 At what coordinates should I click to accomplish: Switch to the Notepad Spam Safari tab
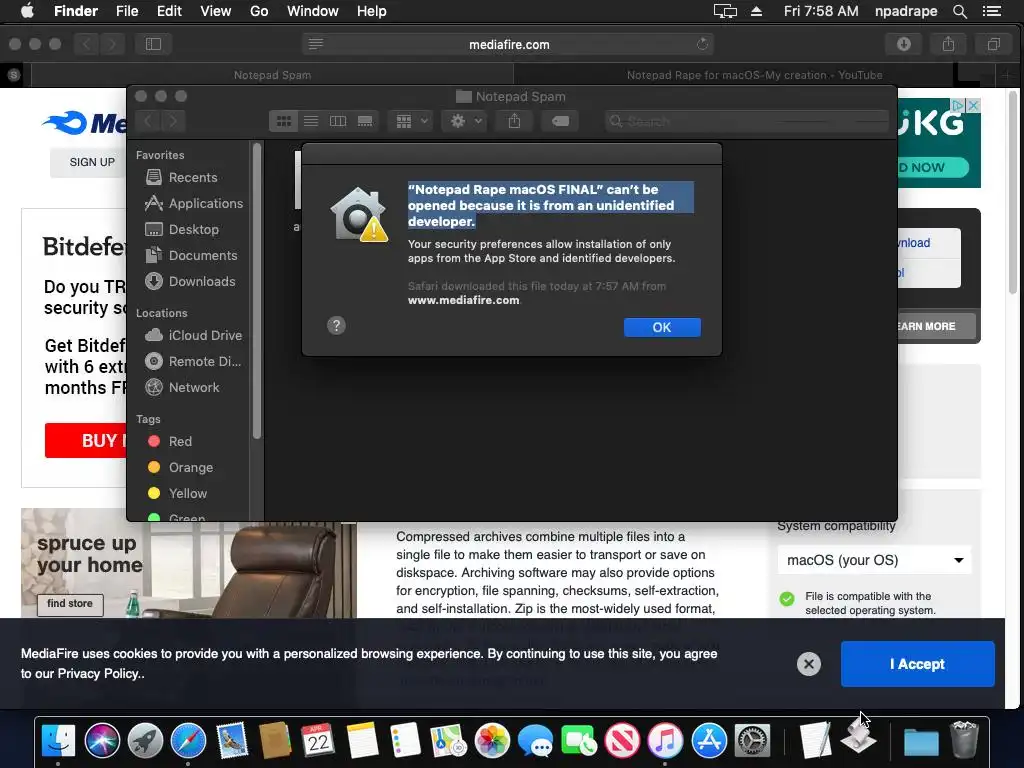[x=272, y=75]
